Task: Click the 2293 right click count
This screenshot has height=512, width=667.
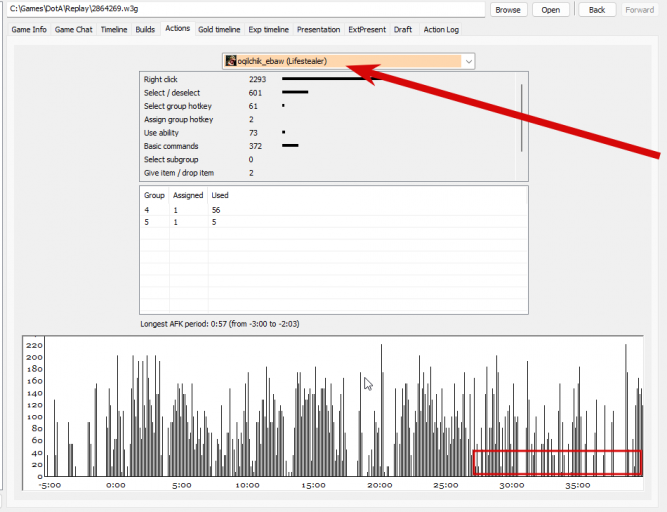Action: 257,79
